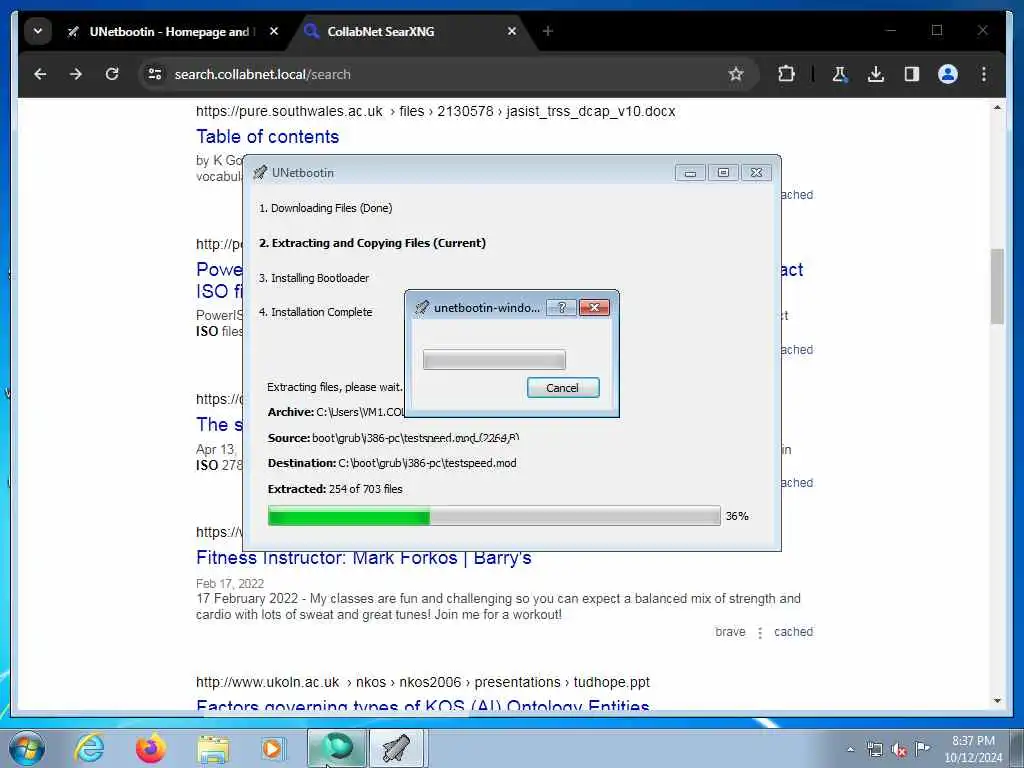Open Chrome's three-dot menu

(984, 74)
